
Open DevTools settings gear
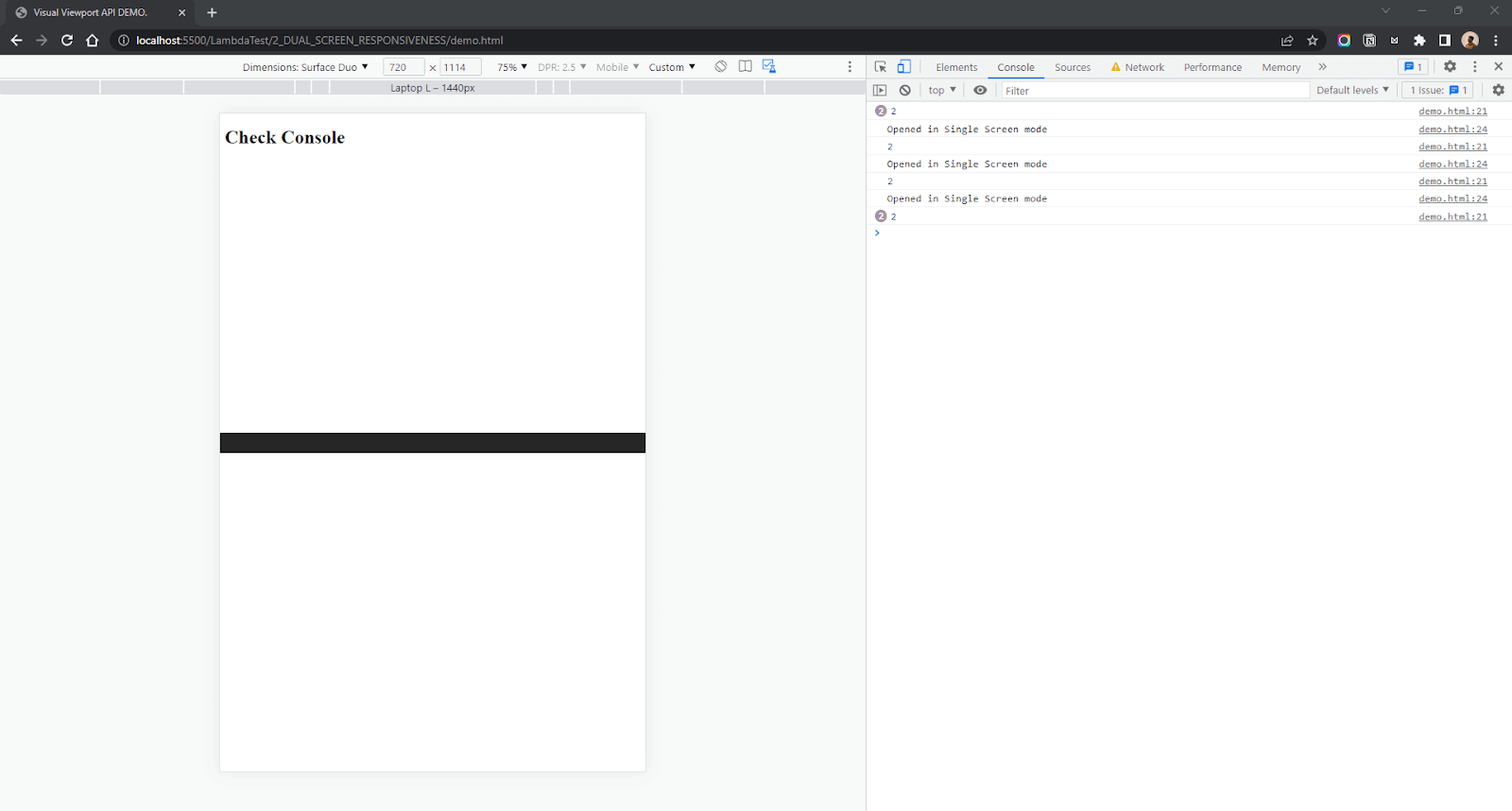(1450, 66)
